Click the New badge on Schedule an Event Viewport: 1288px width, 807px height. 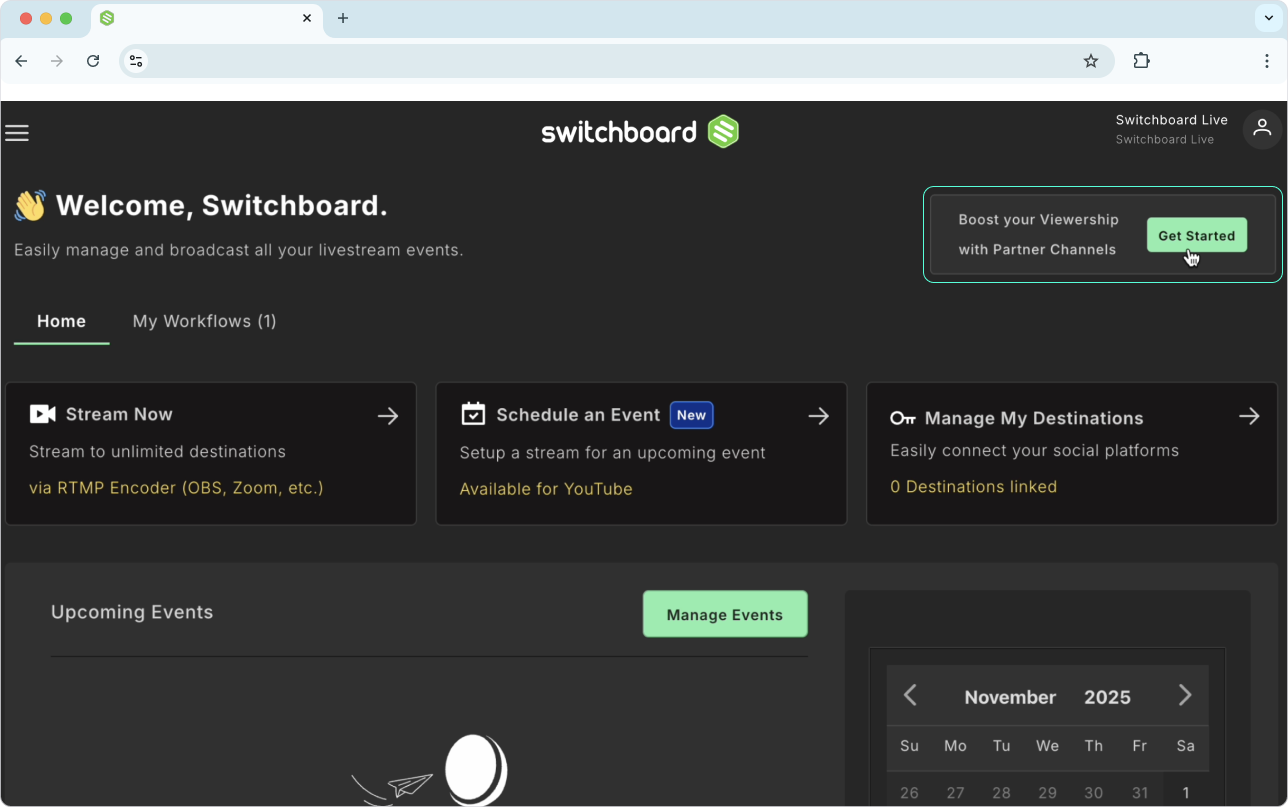[x=691, y=415]
